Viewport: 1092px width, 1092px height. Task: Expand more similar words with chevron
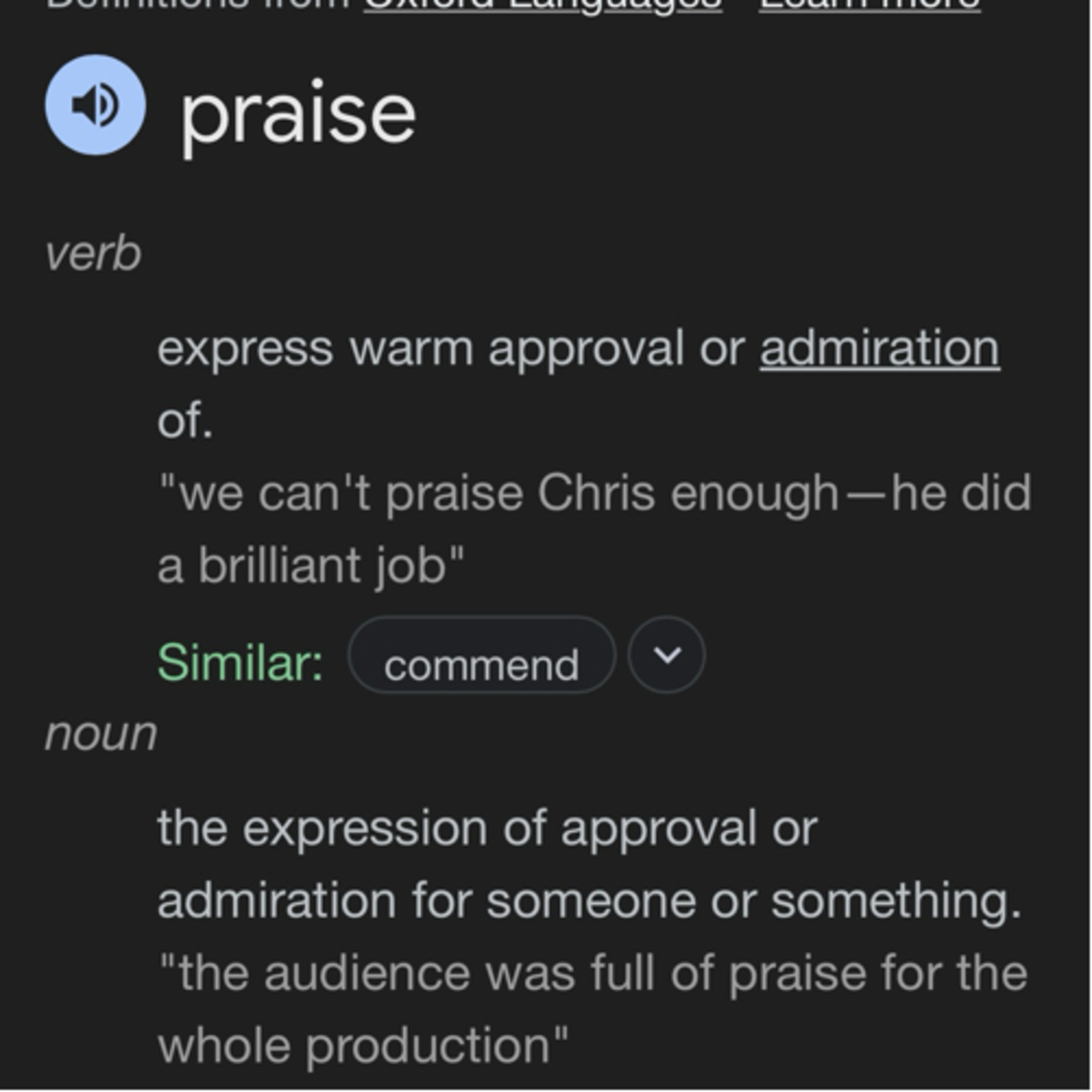pos(666,654)
